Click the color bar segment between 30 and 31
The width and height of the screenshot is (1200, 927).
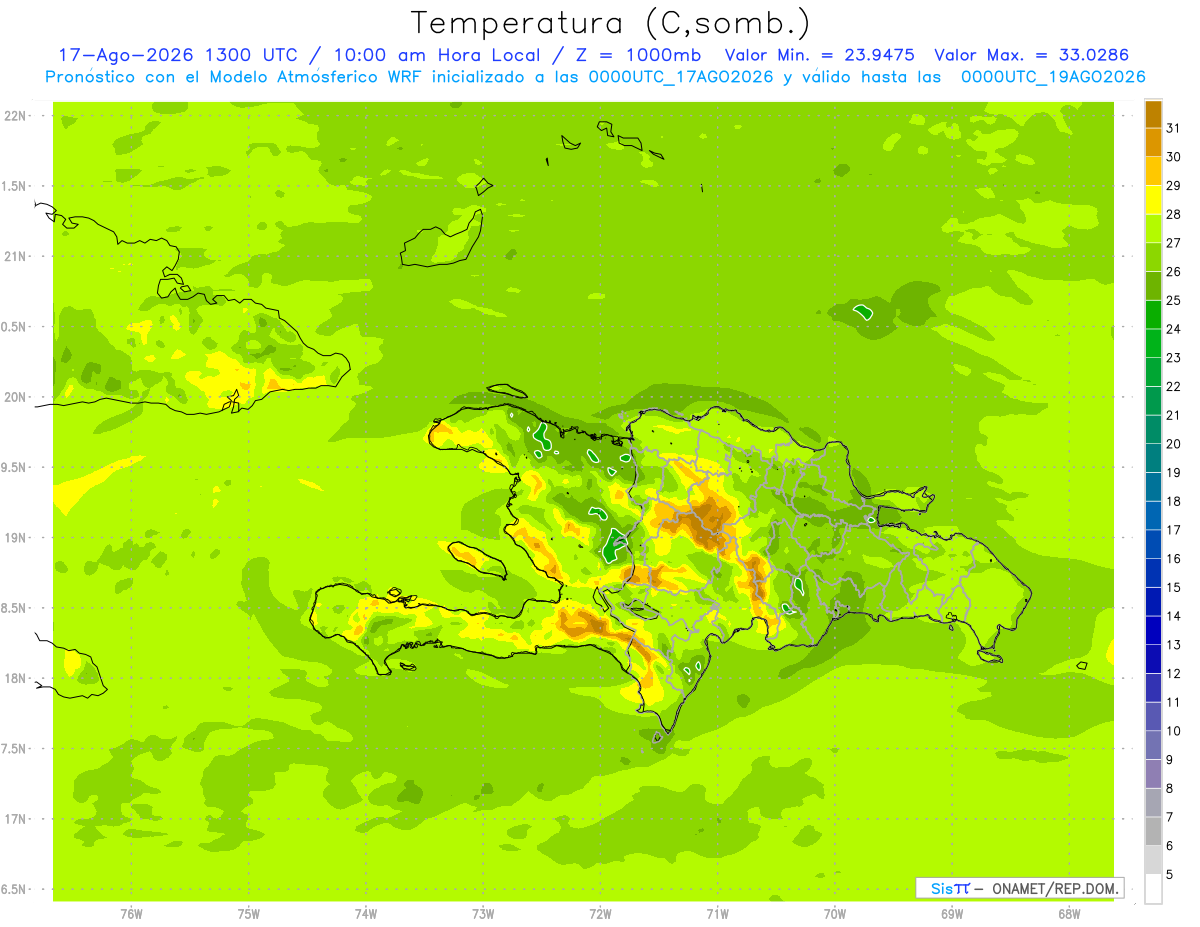pos(1153,143)
